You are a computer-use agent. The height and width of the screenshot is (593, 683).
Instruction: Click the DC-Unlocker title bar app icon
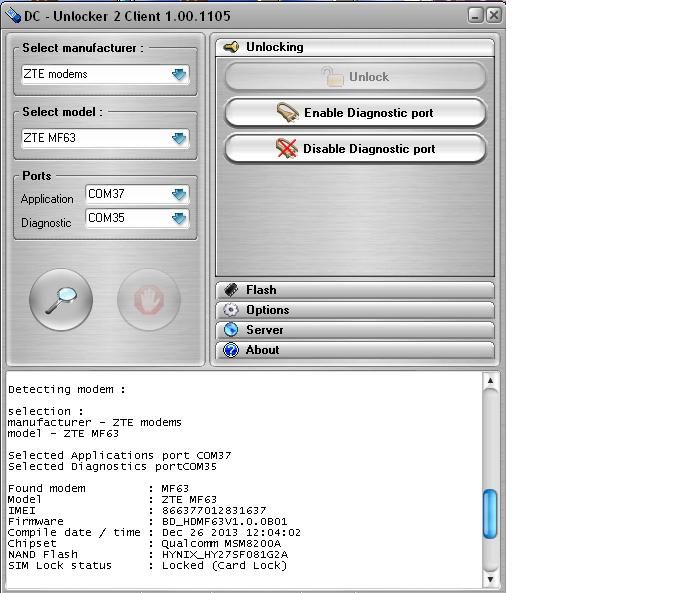[x=13, y=15]
